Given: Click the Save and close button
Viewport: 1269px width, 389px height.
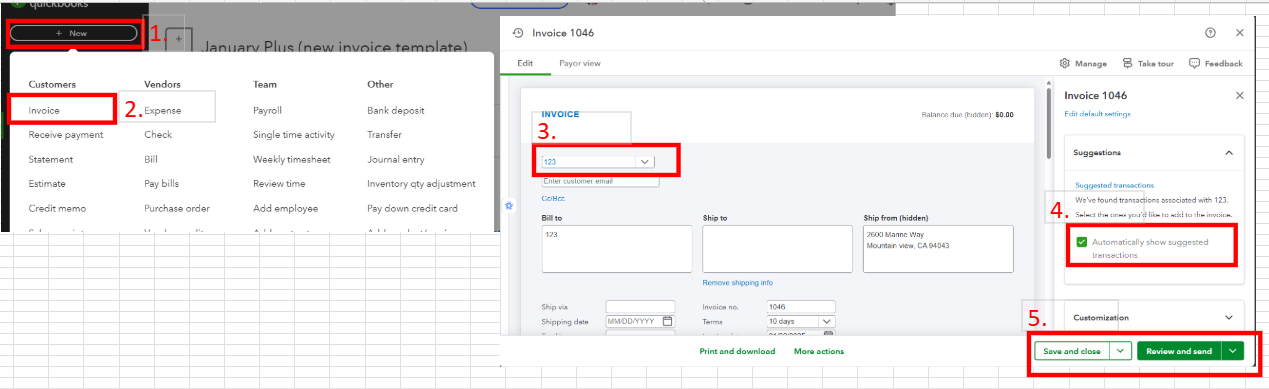Looking at the screenshot, I should coord(1071,351).
